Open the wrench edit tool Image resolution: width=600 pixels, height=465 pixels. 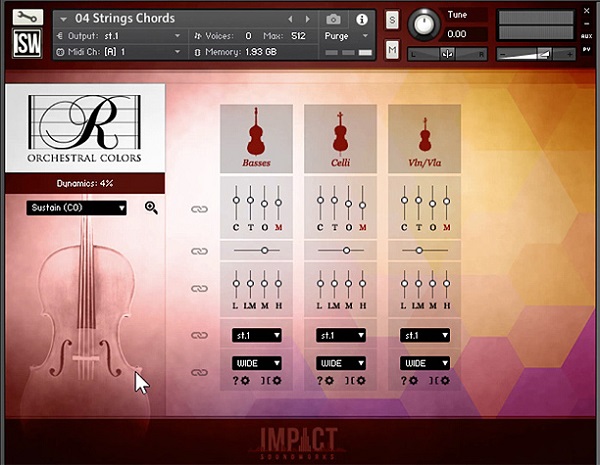[28, 17]
